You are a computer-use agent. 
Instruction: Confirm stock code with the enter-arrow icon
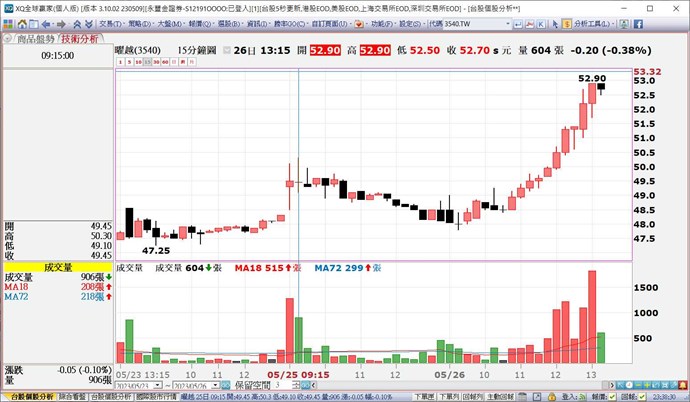[518, 24]
